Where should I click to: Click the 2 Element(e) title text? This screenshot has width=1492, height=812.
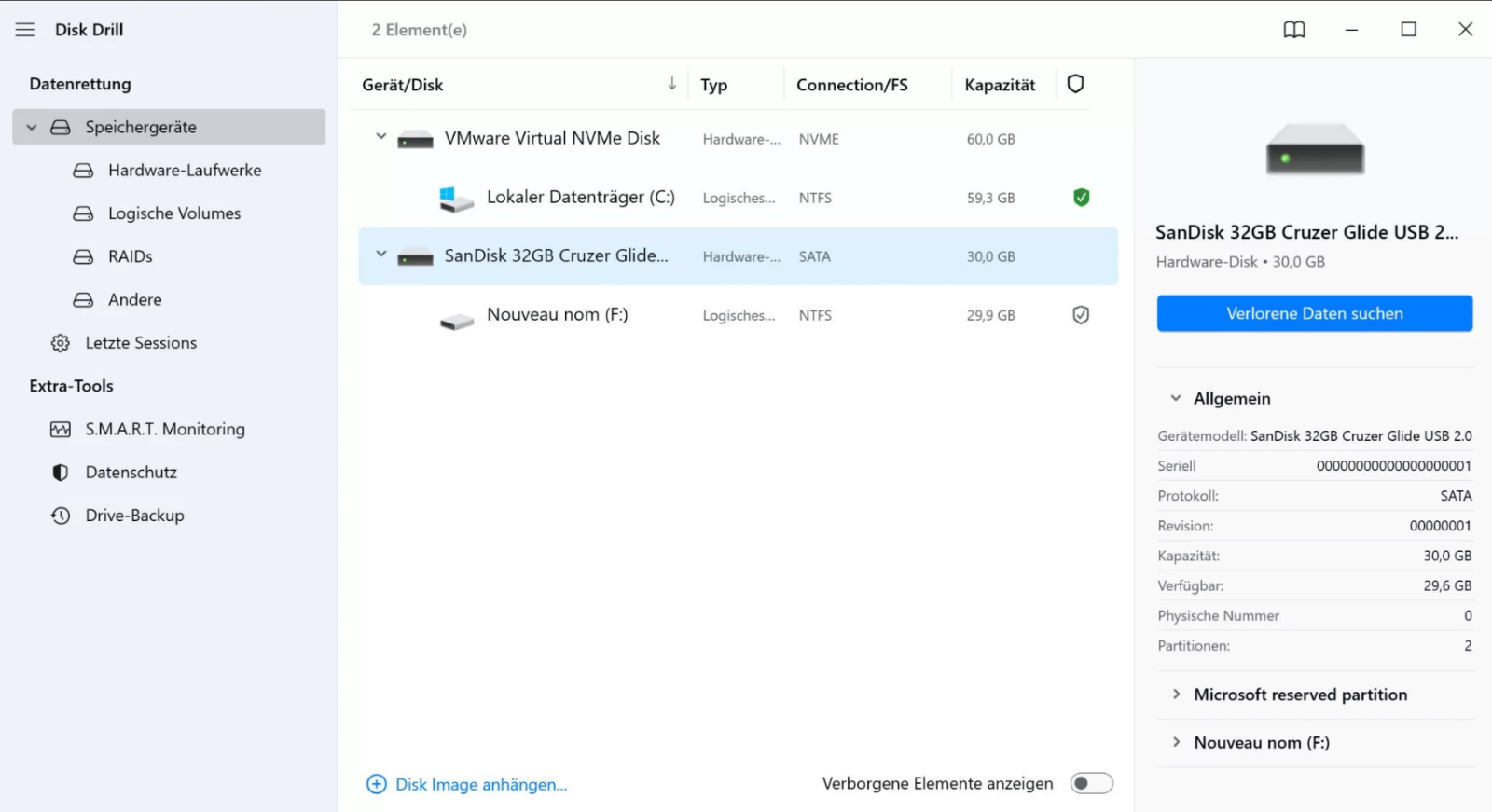420,30
